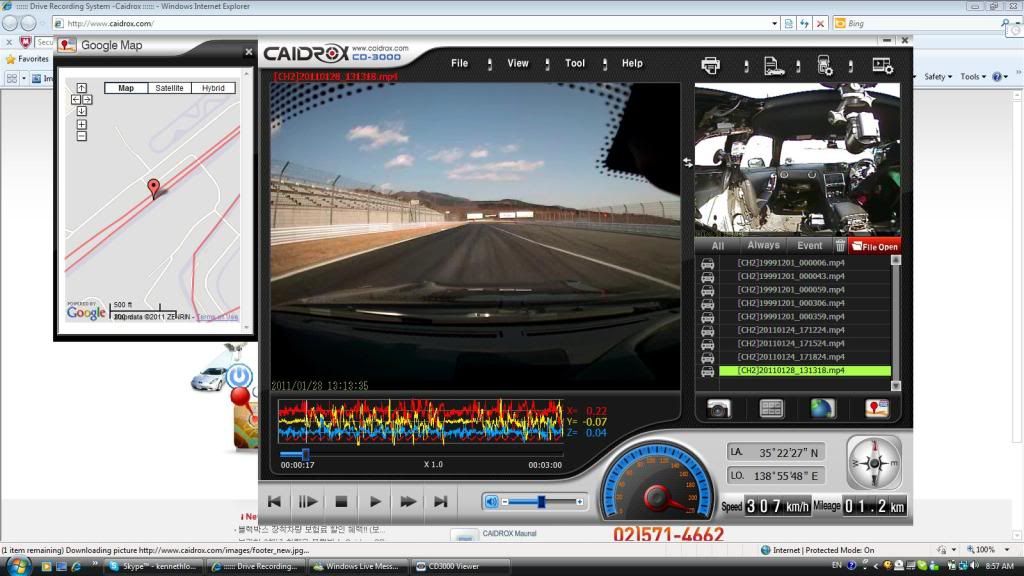
Task: Click the file list scrollbar up arrow
Action: point(896,260)
